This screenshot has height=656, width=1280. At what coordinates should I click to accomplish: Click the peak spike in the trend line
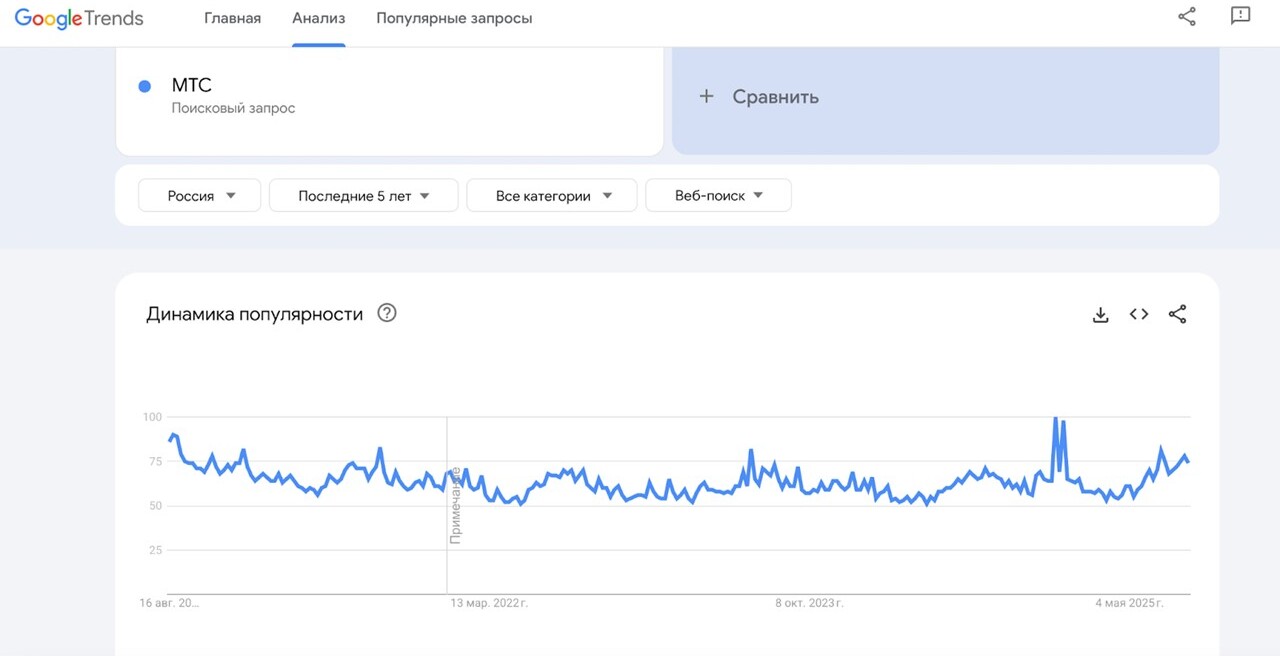coord(1056,420)
